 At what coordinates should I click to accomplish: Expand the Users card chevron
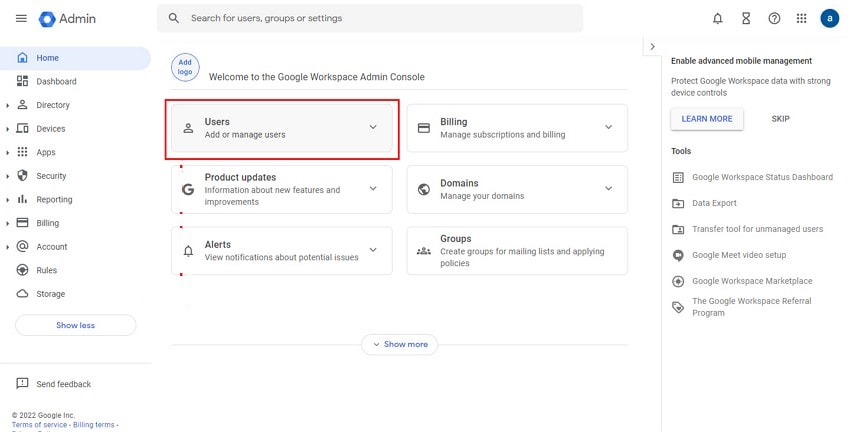pos(373,128)
